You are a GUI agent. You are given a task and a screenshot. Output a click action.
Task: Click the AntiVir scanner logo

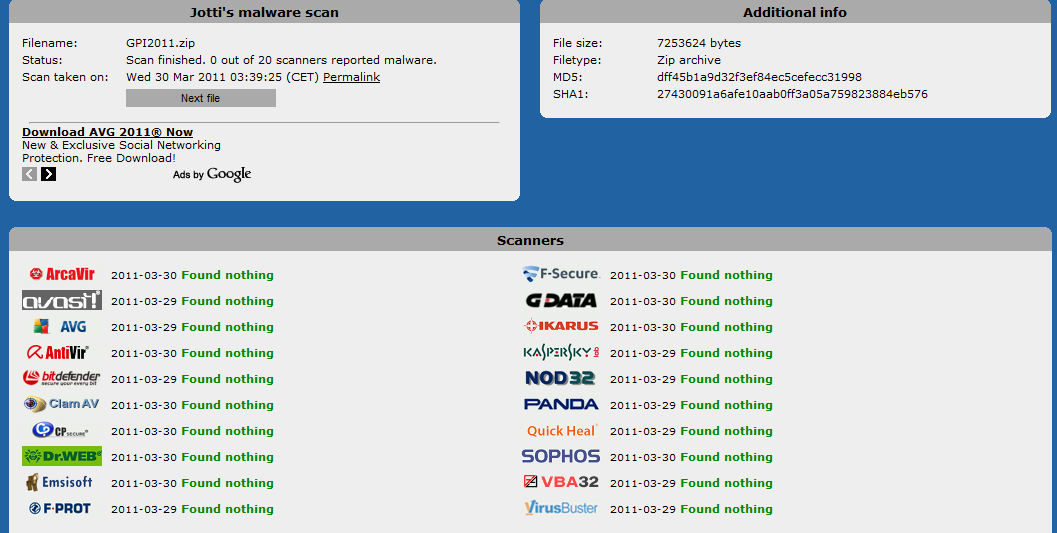tap(62, 352)
